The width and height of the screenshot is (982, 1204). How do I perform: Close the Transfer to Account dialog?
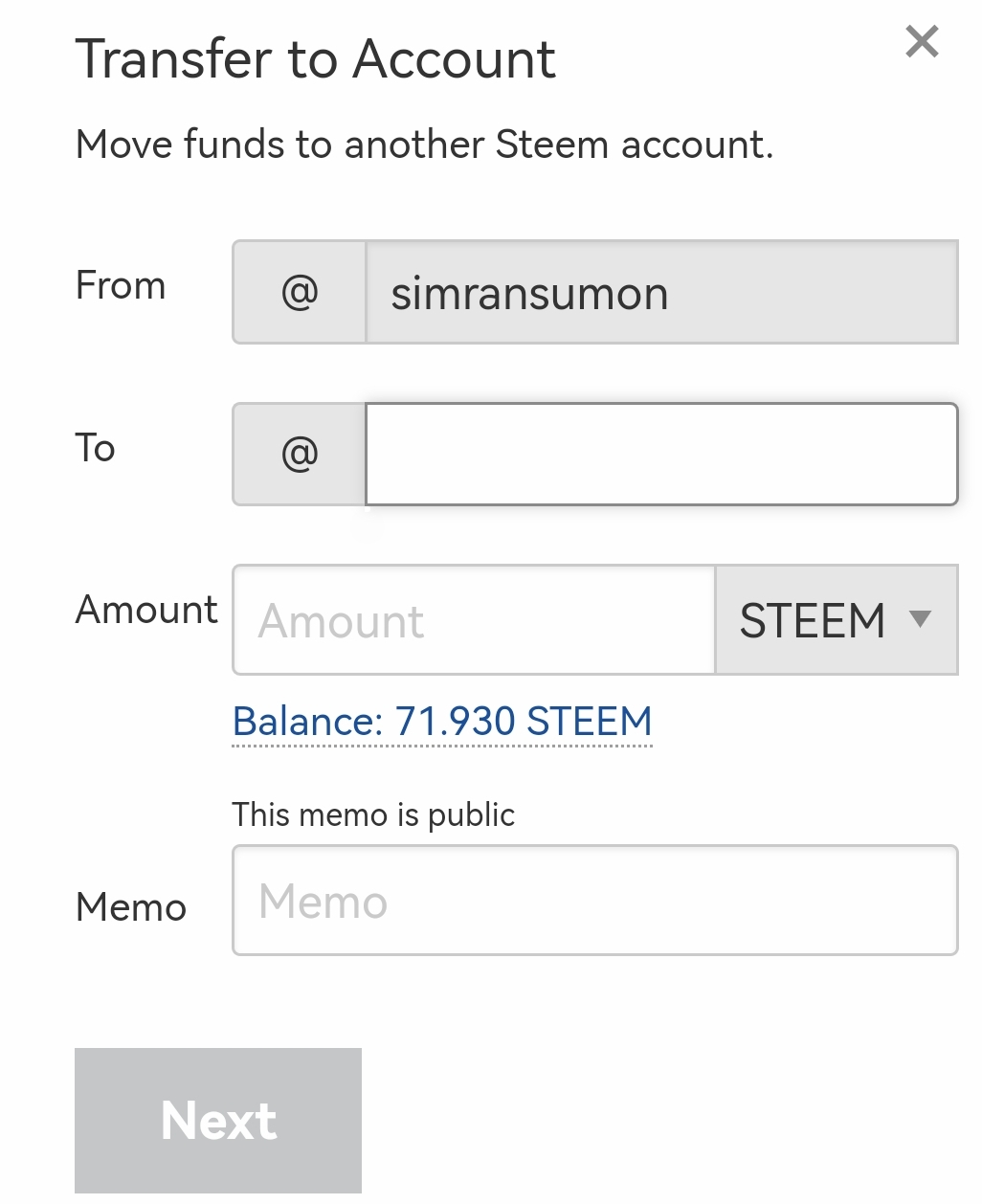[922, 42]
